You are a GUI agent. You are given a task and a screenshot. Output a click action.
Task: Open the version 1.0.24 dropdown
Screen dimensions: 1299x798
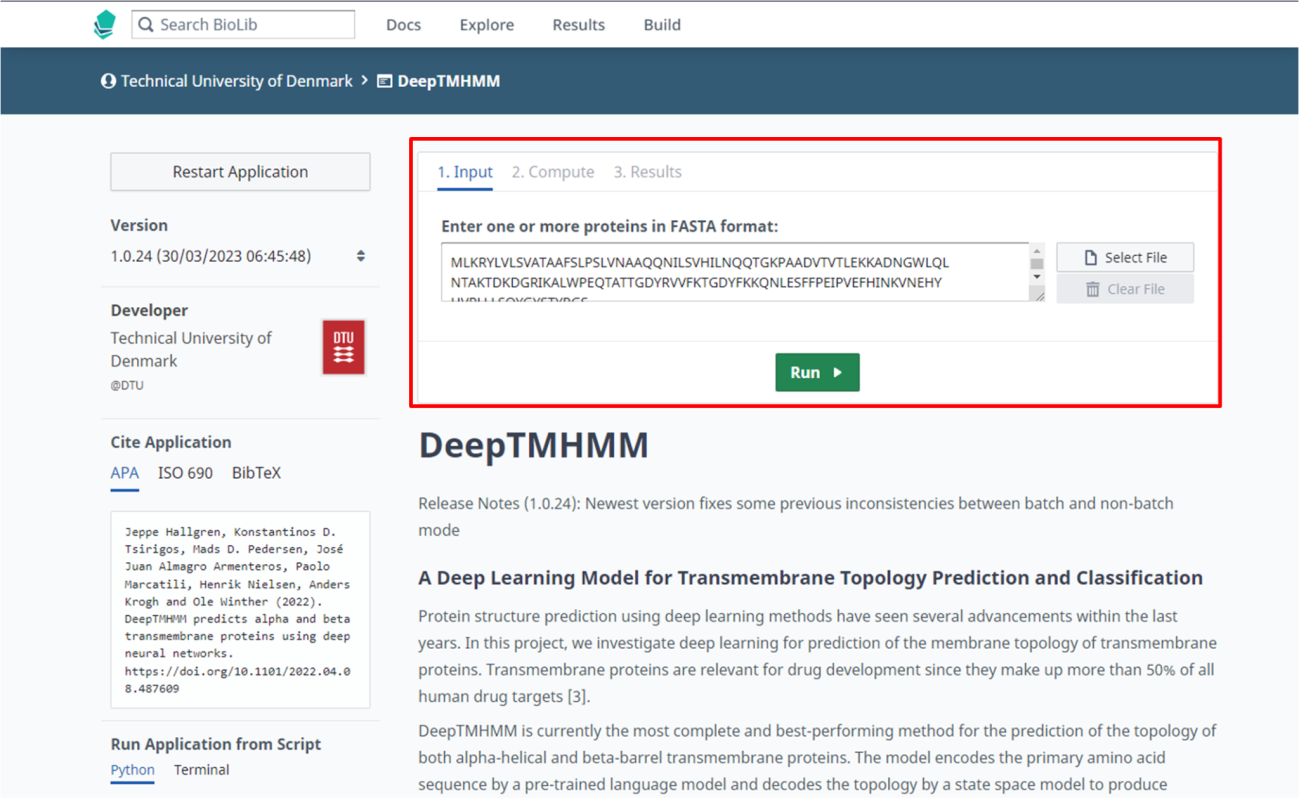point(238,256)
